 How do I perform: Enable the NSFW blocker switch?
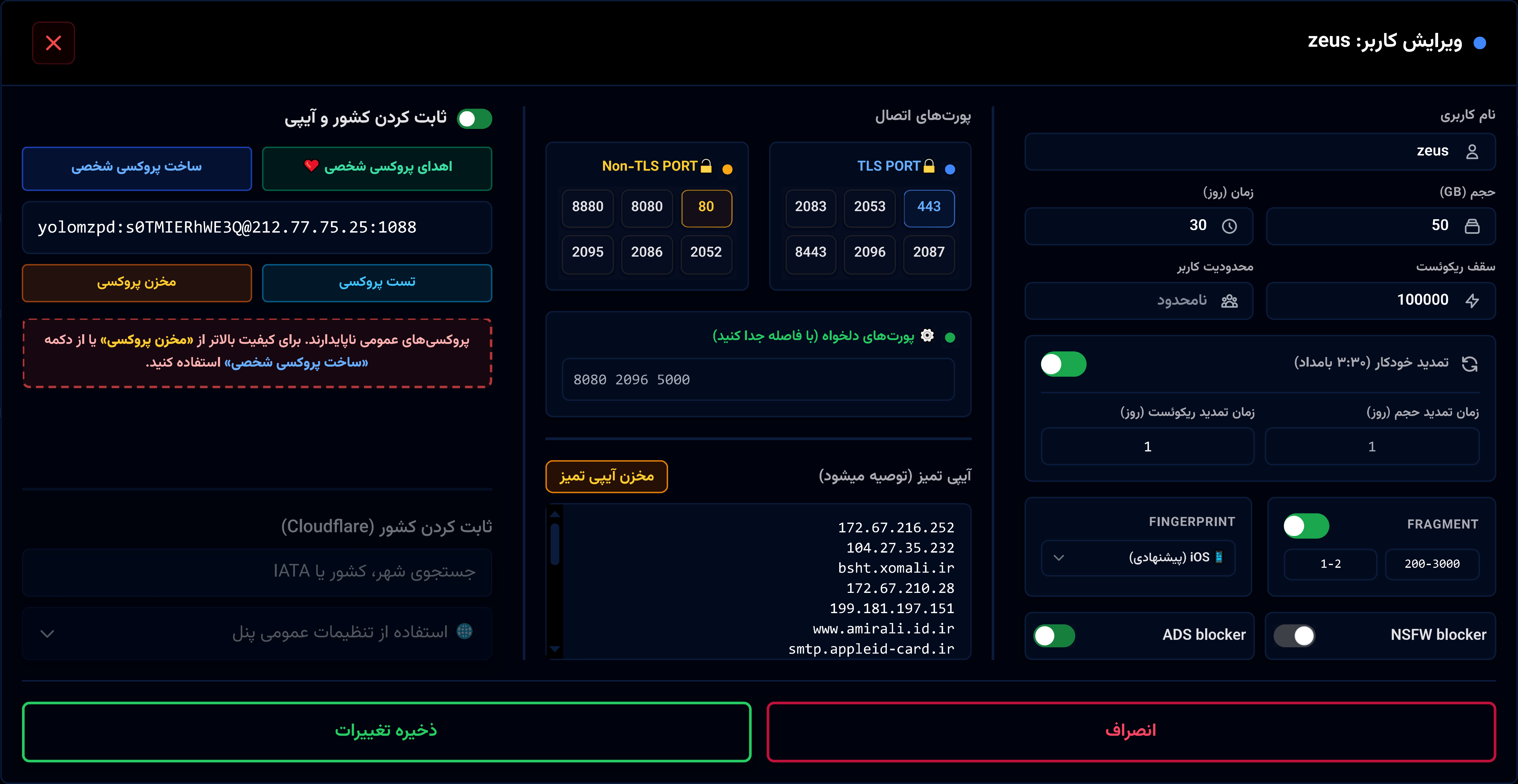point(1295,636)
